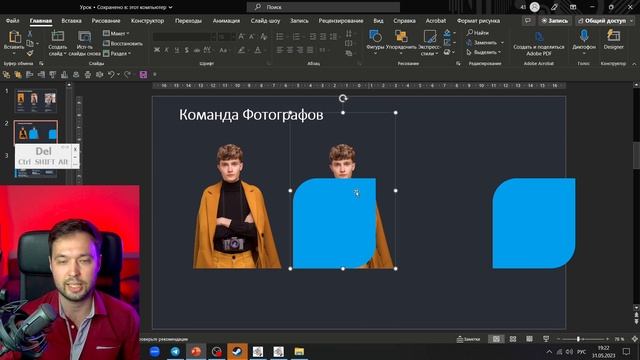Toggle bulleted list
Viewport: 640px width, 360px height.
point(280,37)
